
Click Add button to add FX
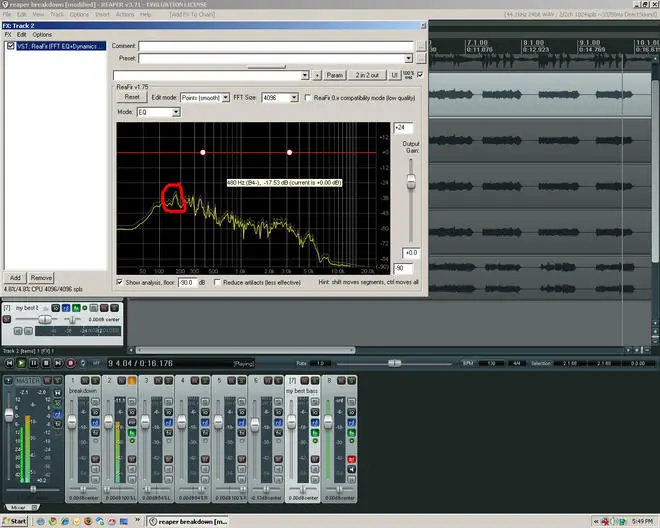pyautogui.click(x=15, y=277)
